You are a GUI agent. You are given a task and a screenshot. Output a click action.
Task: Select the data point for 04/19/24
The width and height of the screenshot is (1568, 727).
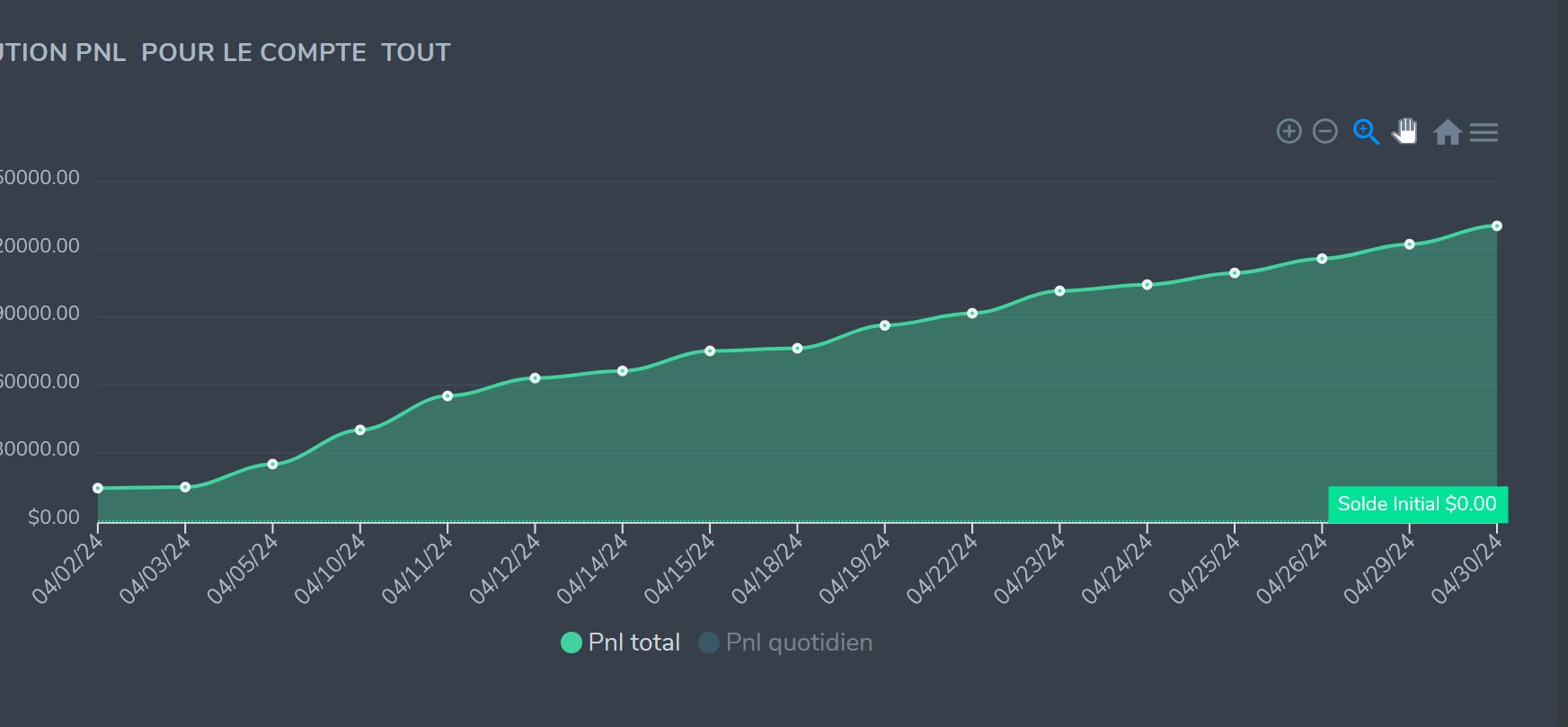tap(885, 325)
